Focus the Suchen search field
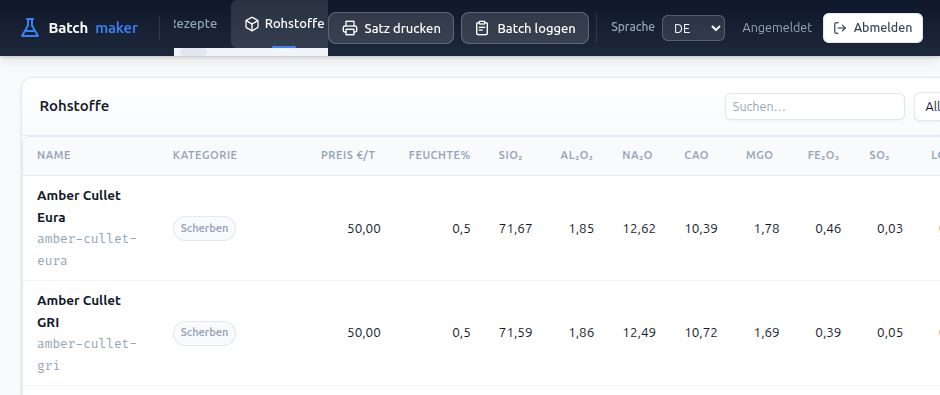Screen dimensions: 940x395 pos(815,107)
